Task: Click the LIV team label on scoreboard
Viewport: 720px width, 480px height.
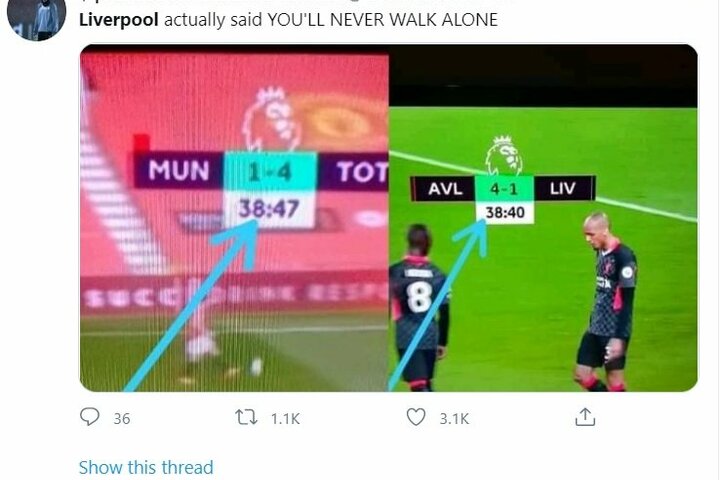Action: pyautogui.click(x=563, y=188)
